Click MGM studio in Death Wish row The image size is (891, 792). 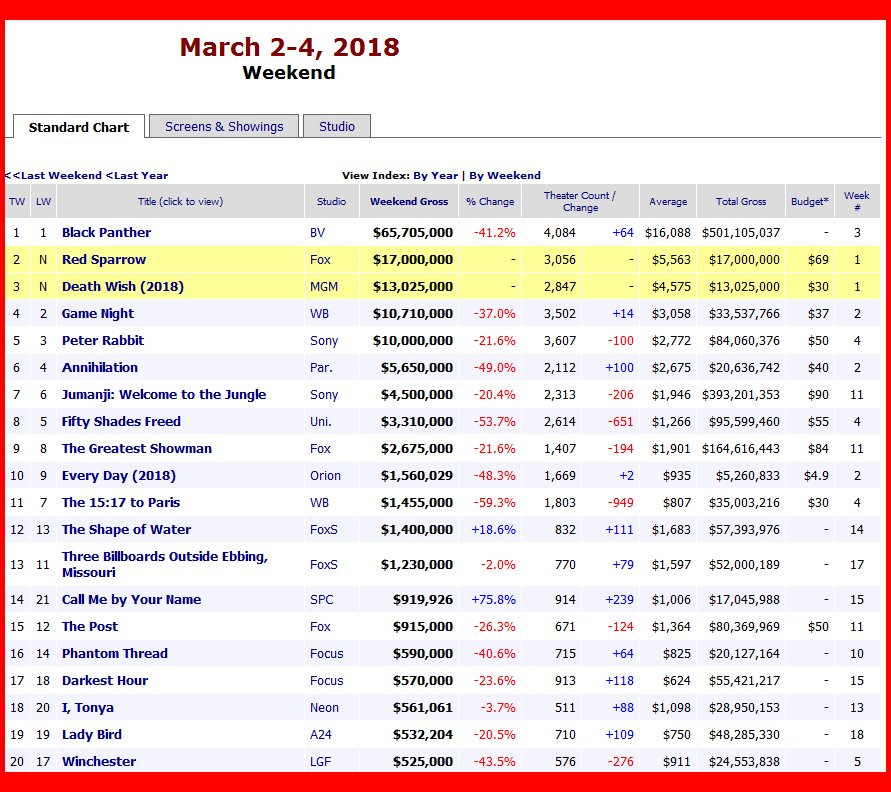324,286
